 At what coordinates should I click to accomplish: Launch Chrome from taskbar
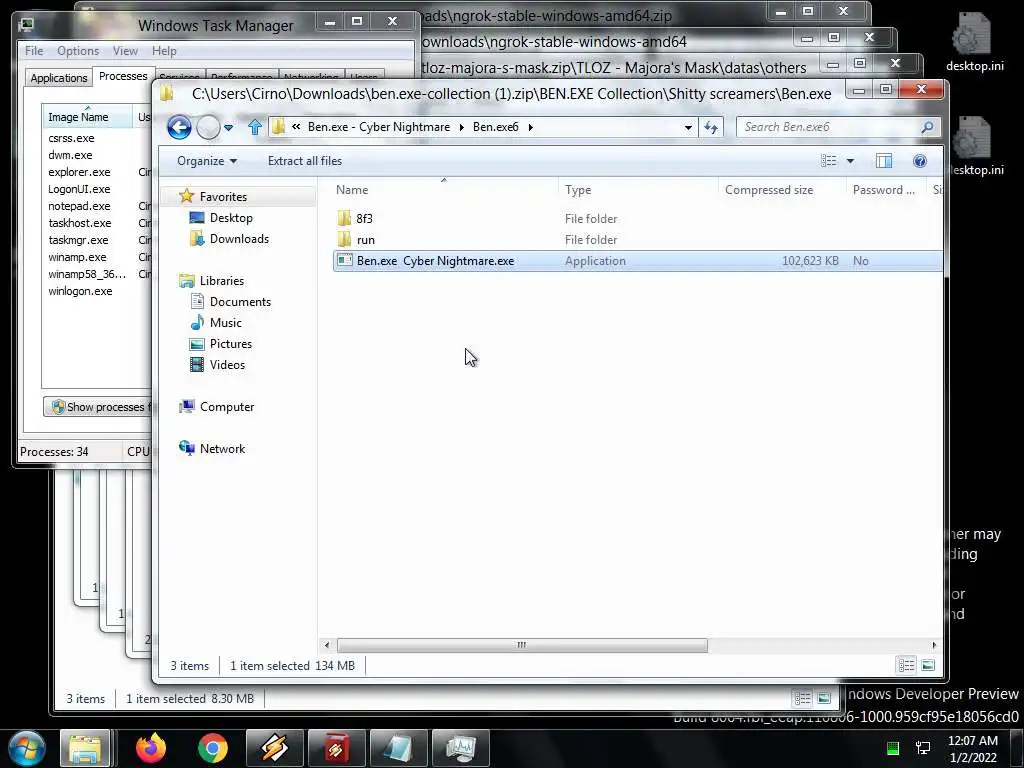click(x=212, y=748)
